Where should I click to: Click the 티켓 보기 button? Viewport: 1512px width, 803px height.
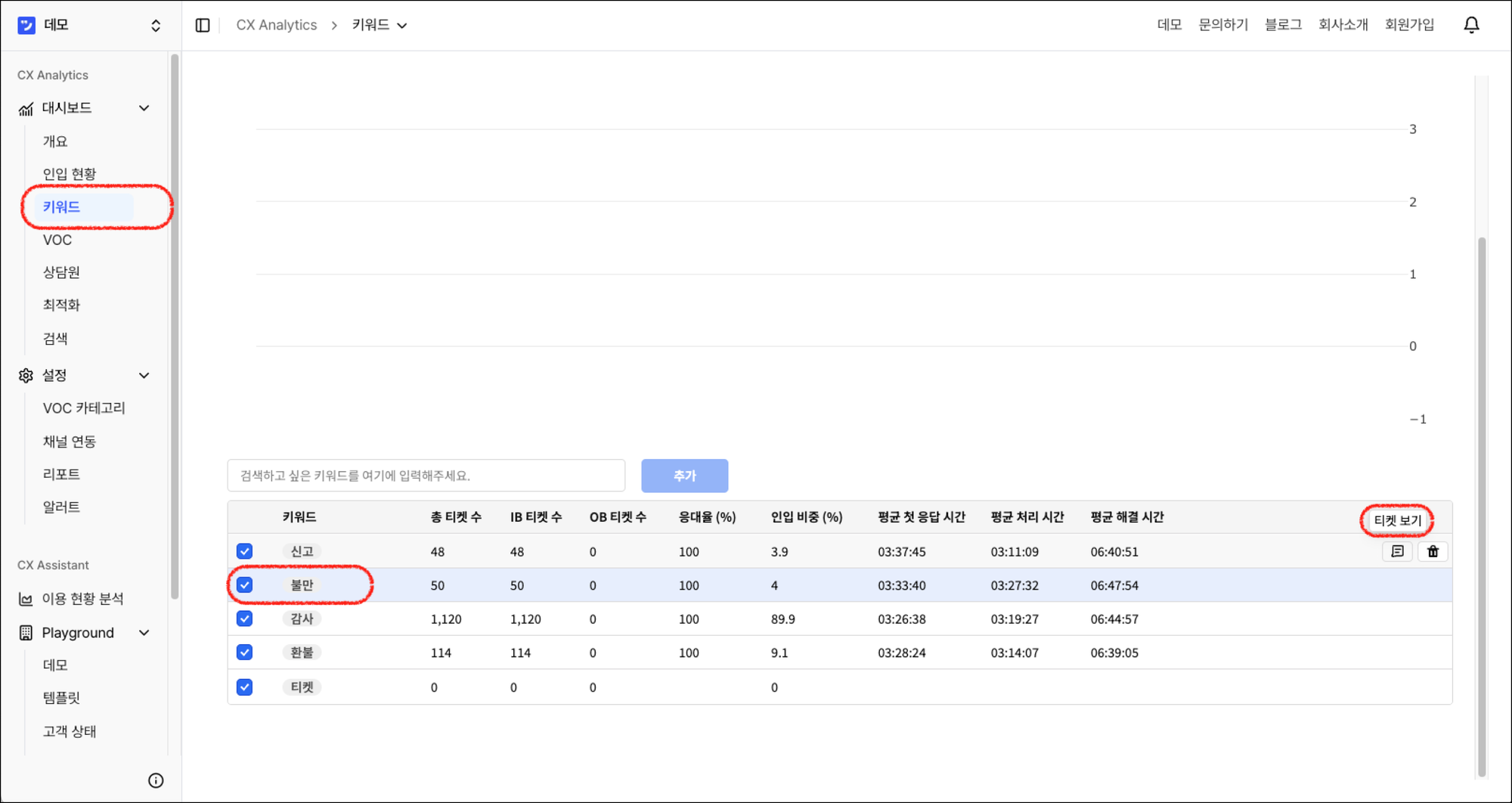[1396, 520]
